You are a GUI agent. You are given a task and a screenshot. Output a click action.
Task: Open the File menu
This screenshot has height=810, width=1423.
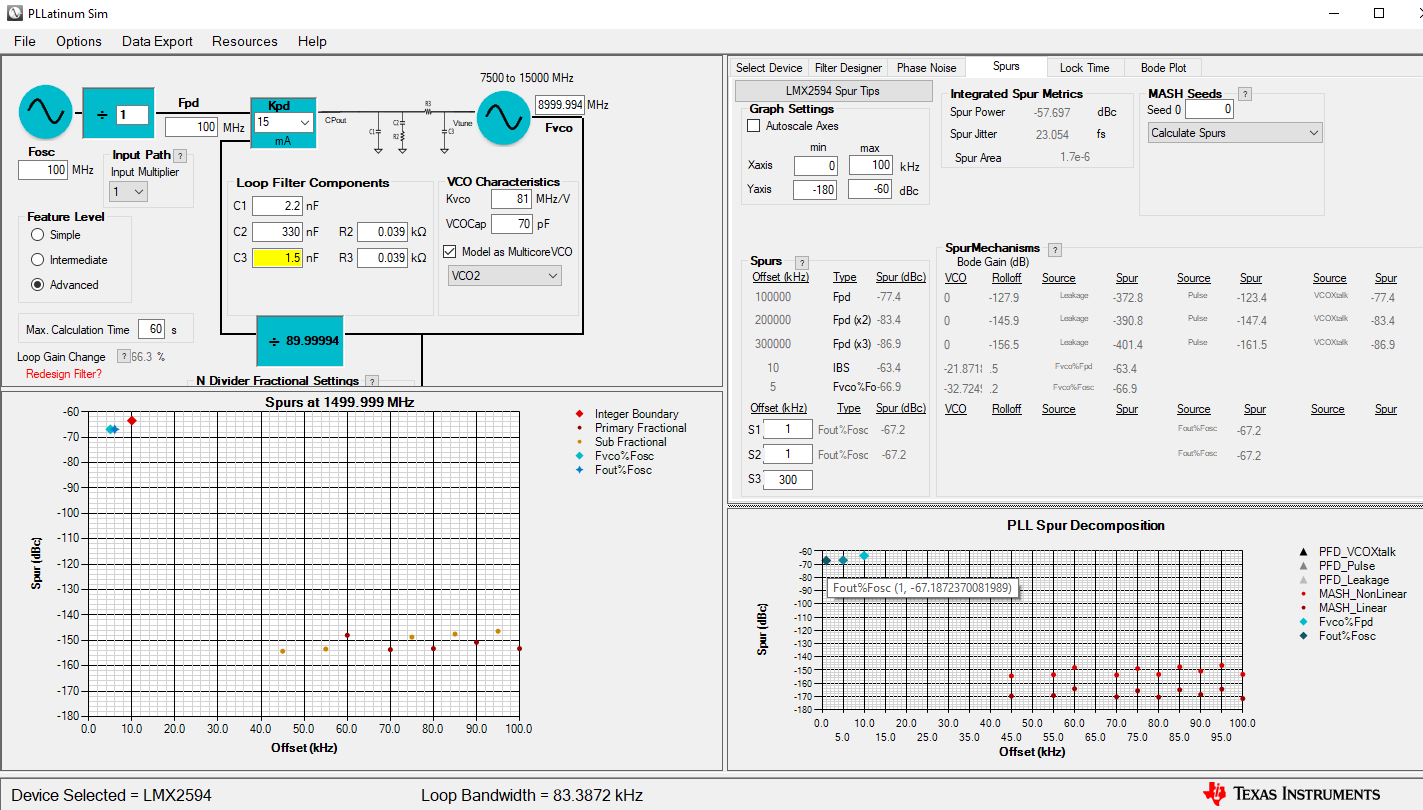tap(25, 41)
